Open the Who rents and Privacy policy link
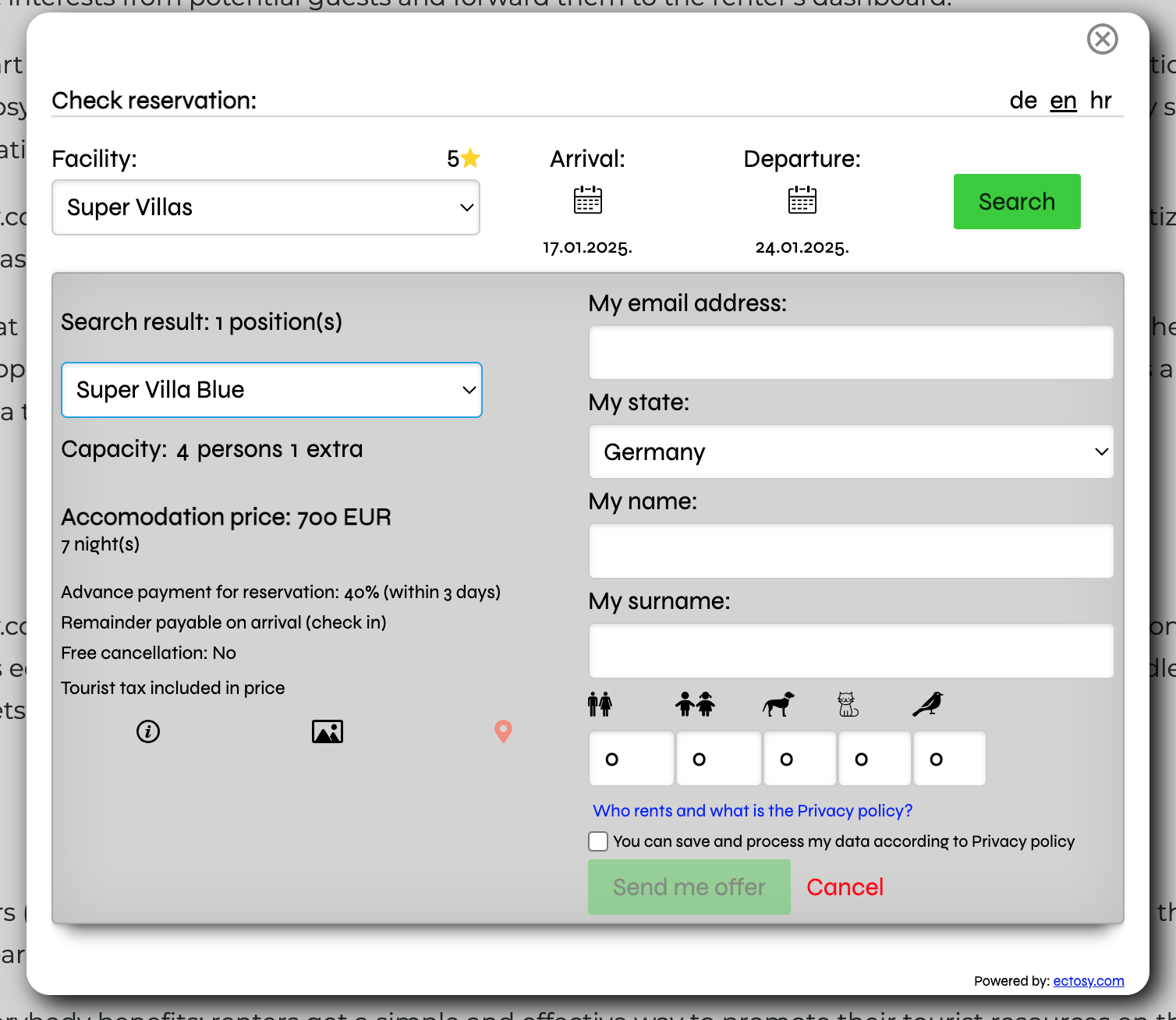This screenshot has width=1176, height=1020. [753, 811]
